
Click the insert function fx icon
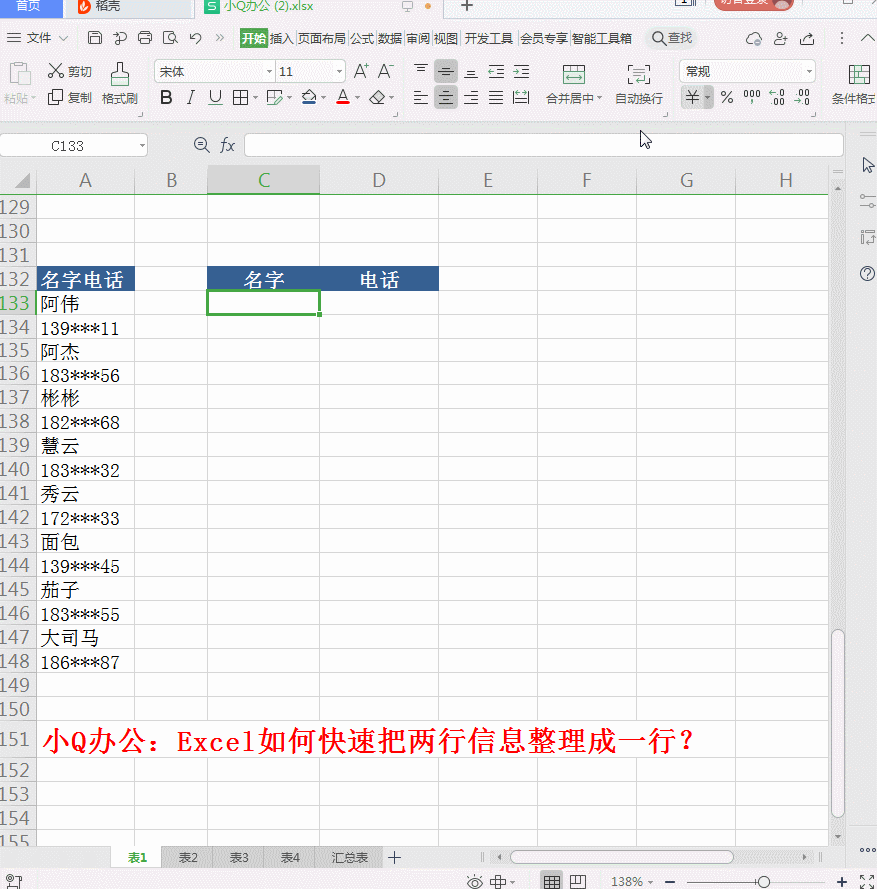pyautogui.click(x=227, y=145)
